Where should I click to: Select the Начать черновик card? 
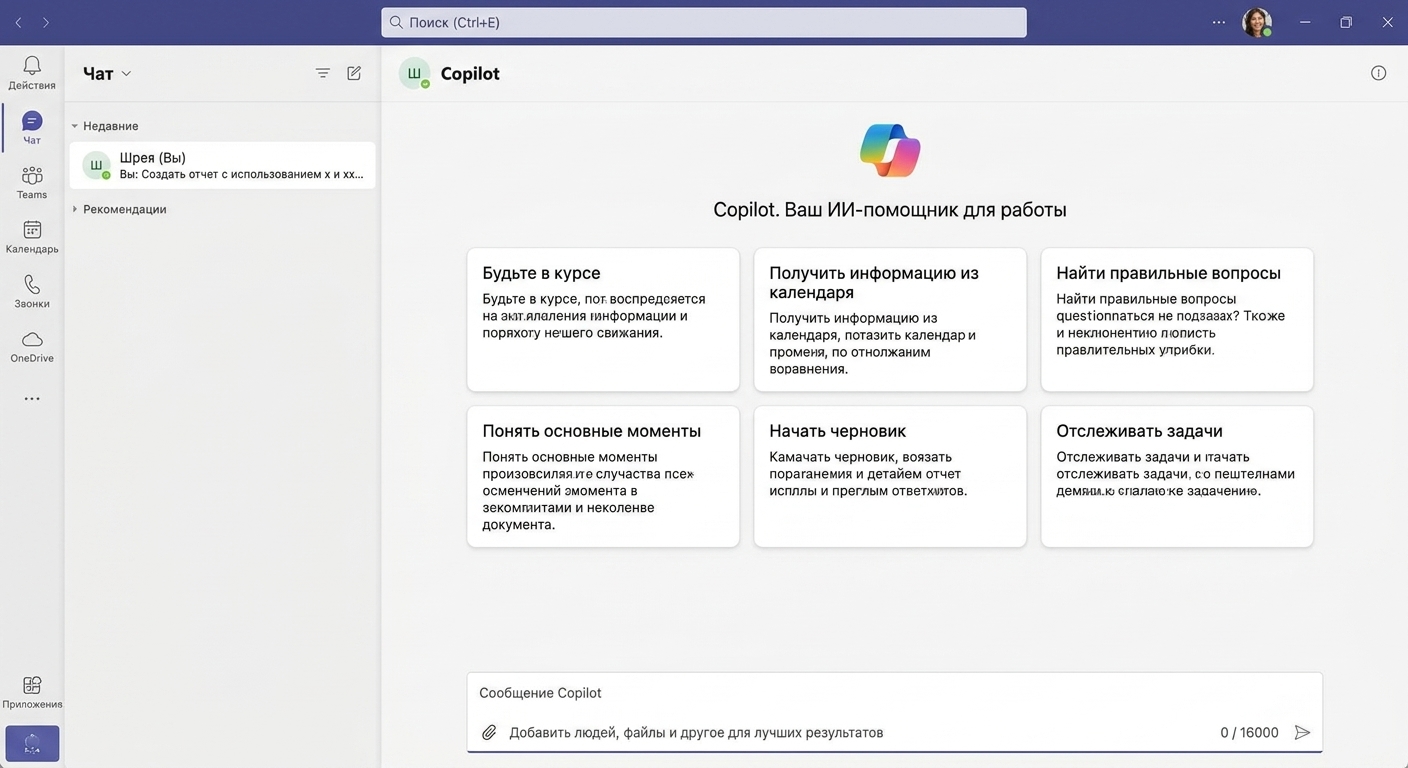pyautogui.click(x=890, y=476)
